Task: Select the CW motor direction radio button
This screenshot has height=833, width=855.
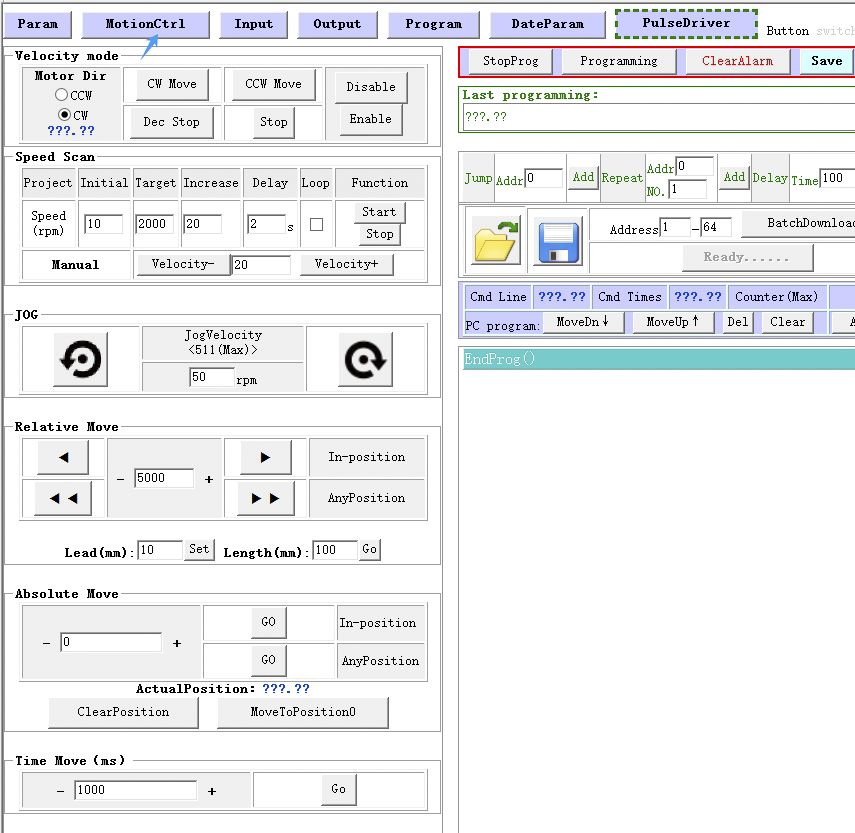Action: pyautogui.click(x=64, y=115)
